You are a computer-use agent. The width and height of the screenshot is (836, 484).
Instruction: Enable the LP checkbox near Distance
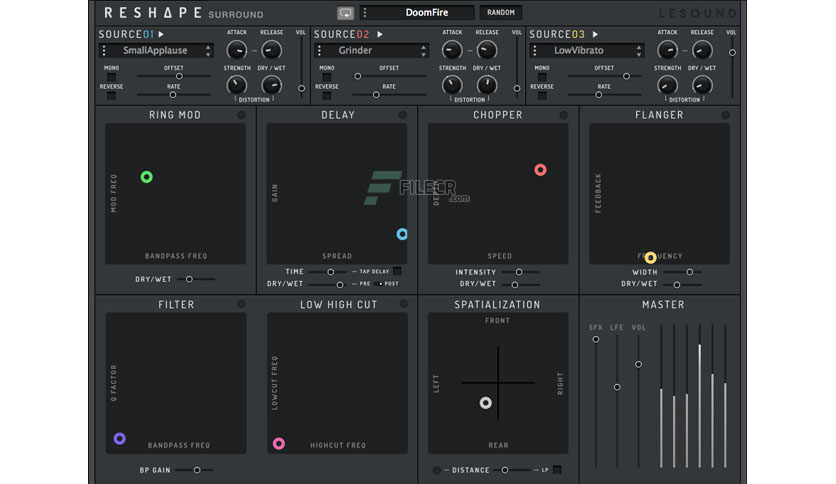(x=557, y=470)
